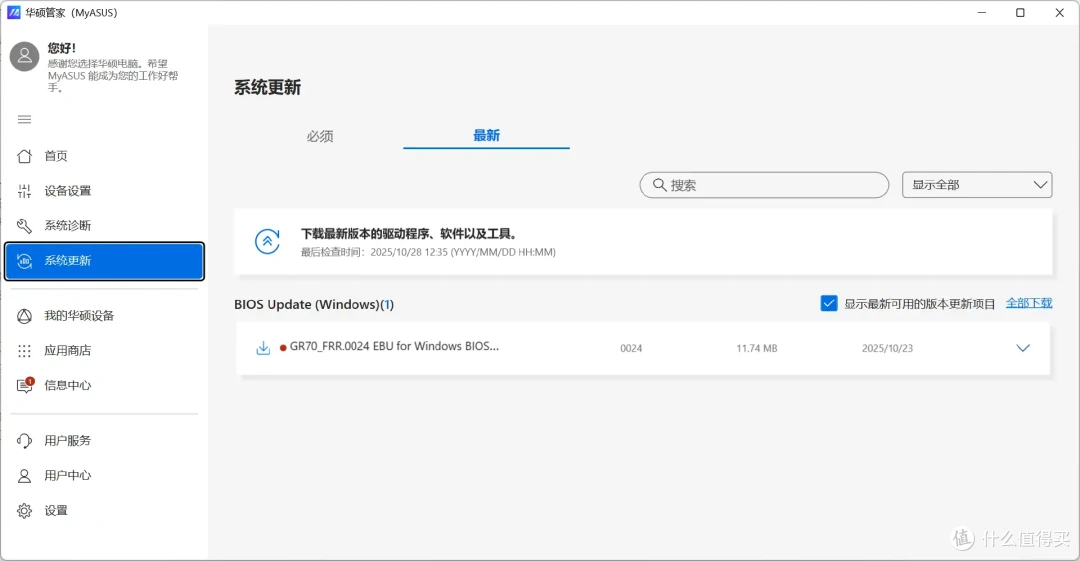This screenshot has width=1080, height=561.
Task: Download GR70_FRR.0024 BIOS via download icon
Action: [263, 348]
